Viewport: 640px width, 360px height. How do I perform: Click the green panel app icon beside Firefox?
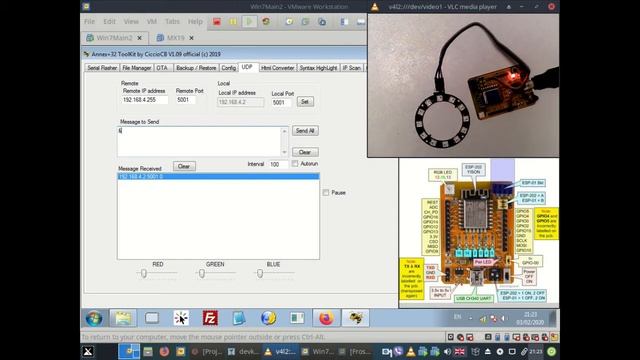[x=297, y=318]
